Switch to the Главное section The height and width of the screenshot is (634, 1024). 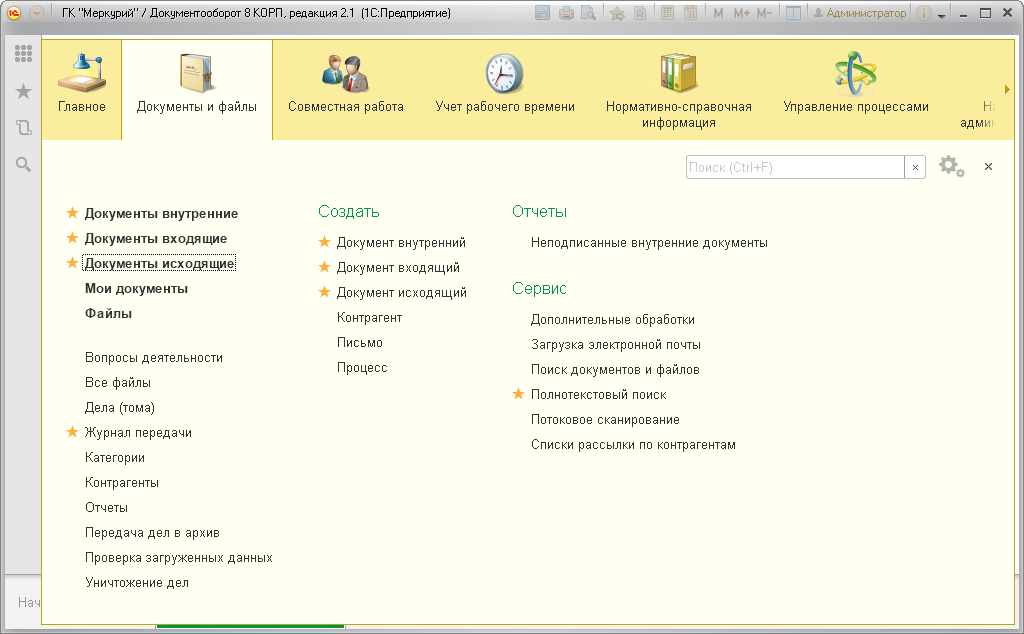click(x=82, y=89)
